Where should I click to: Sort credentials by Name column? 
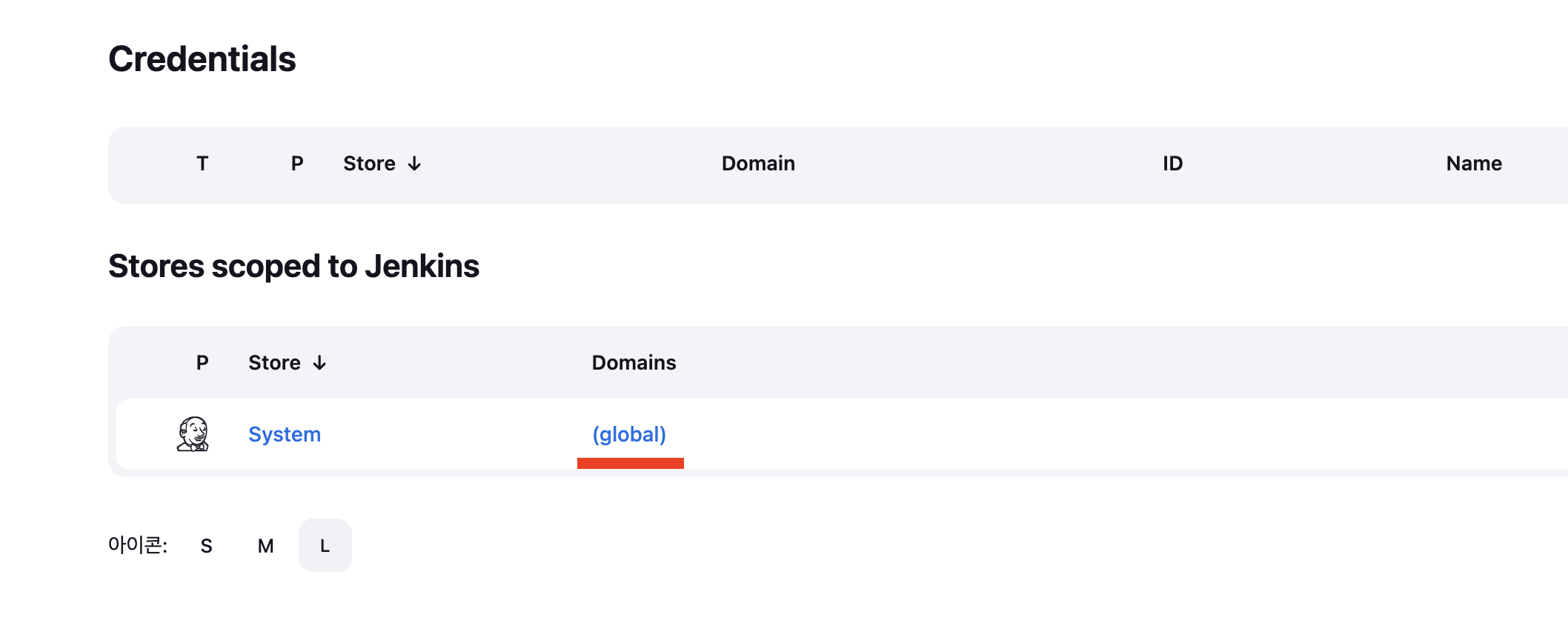[x=1474, y=164]
